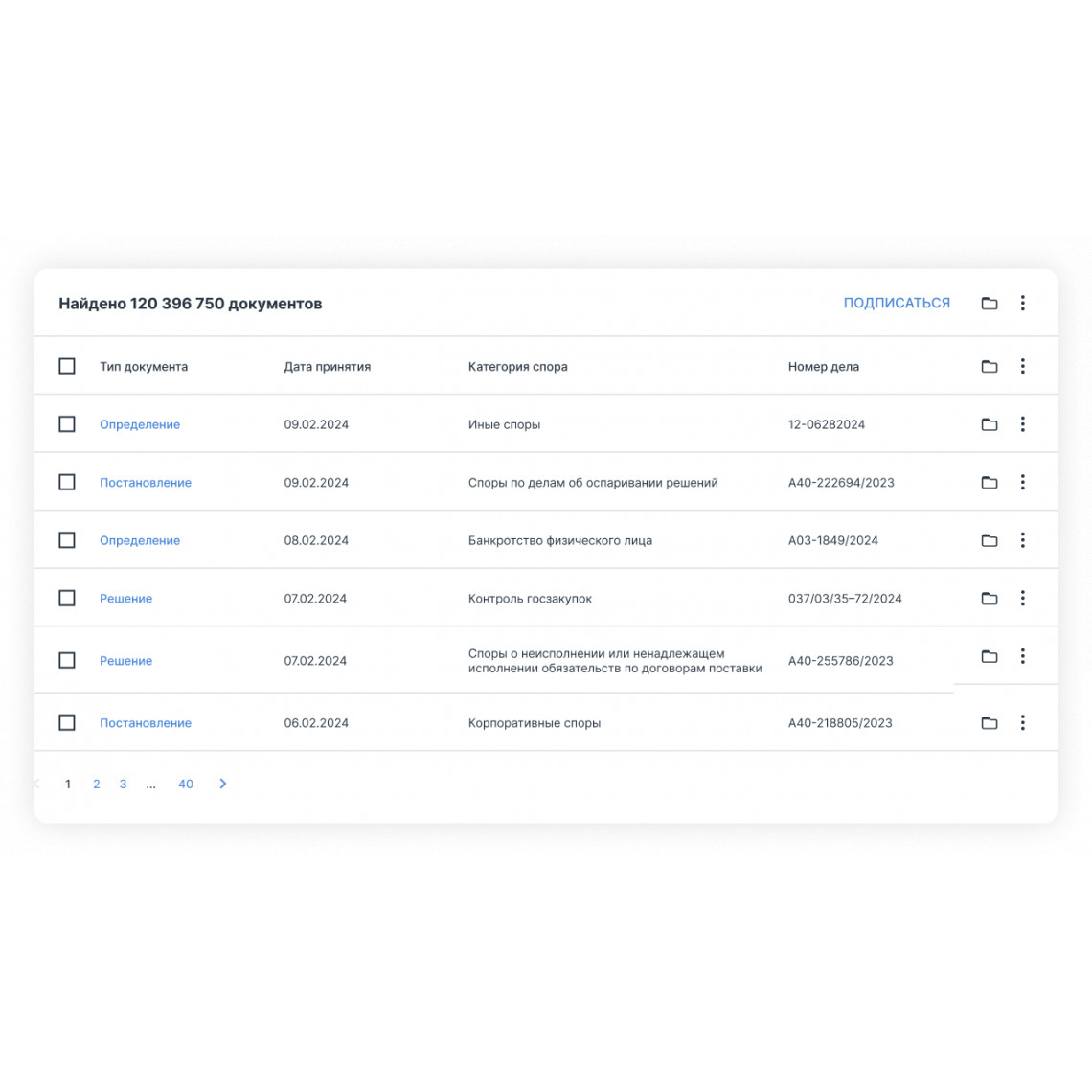
Task: Open Определение link dated 09.02.2024
Action: tap(139, 424)
